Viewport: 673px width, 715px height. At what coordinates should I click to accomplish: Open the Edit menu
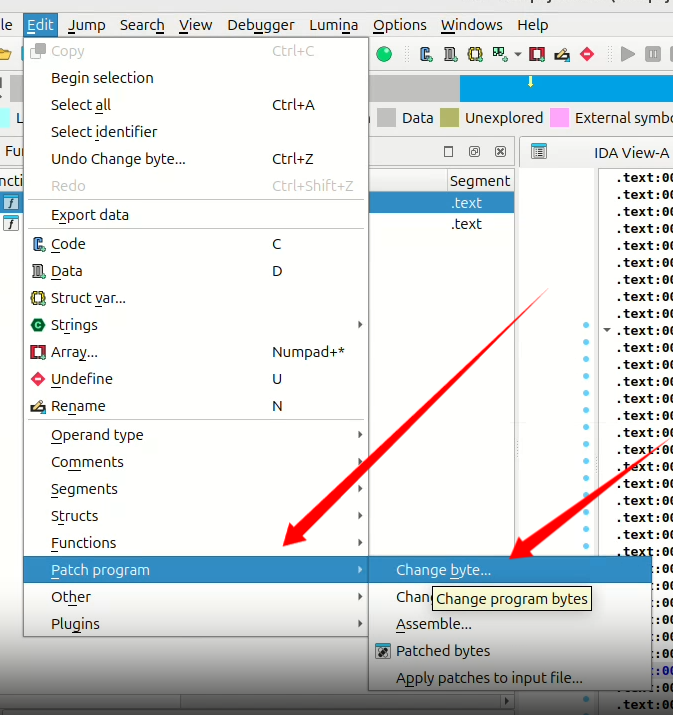tap(40, 25)
